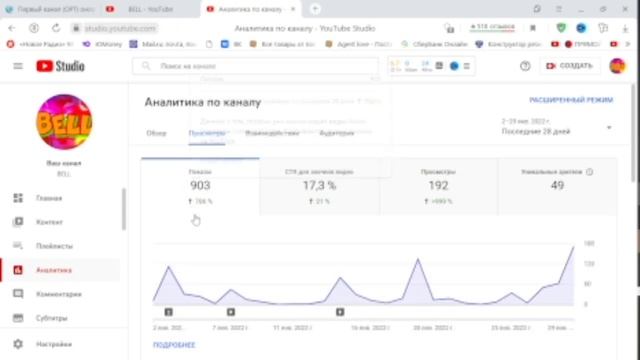Click the pinned YouTube tab icon
640x360 pixels.
coord(110,9)
